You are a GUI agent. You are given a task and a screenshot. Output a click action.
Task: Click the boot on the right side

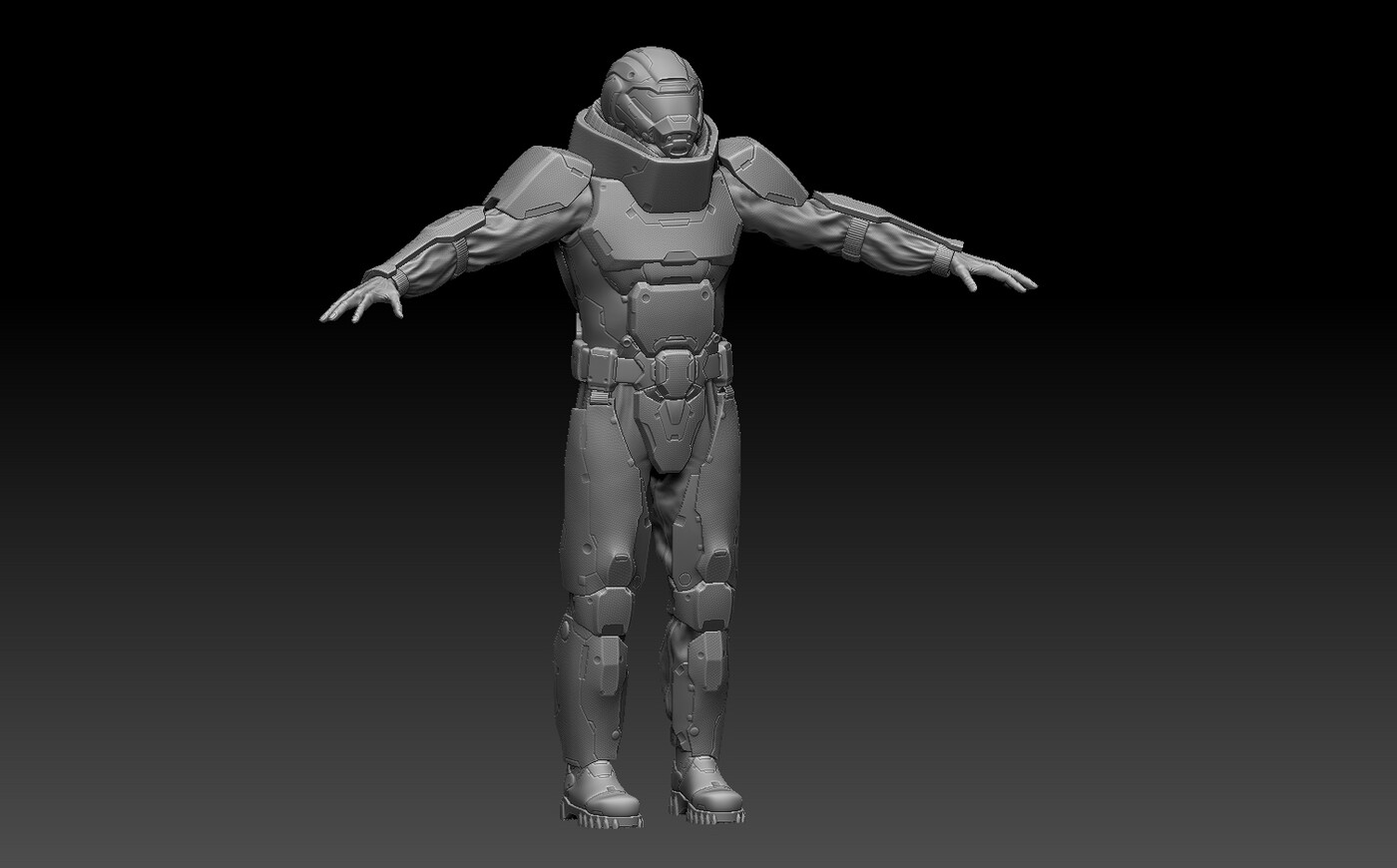click(705, 788)
